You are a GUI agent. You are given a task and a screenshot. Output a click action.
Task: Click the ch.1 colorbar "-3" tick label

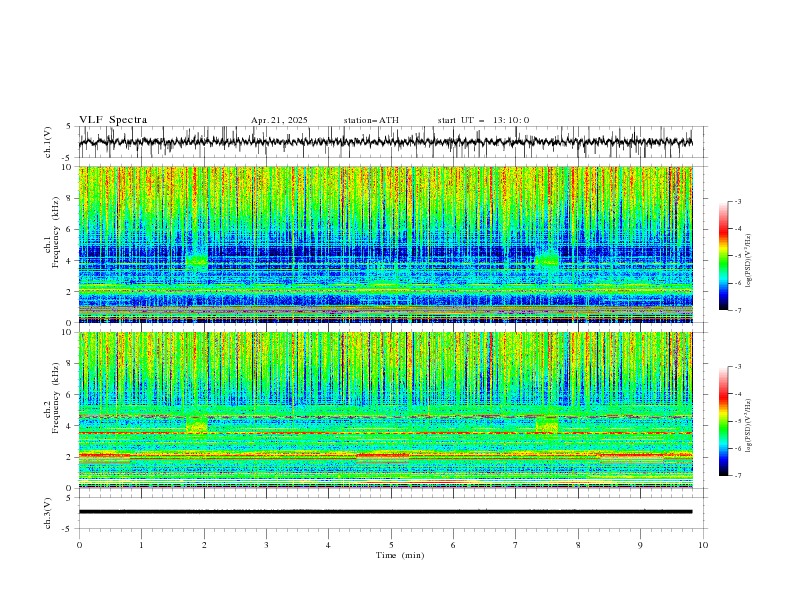(x=738, y=201)
